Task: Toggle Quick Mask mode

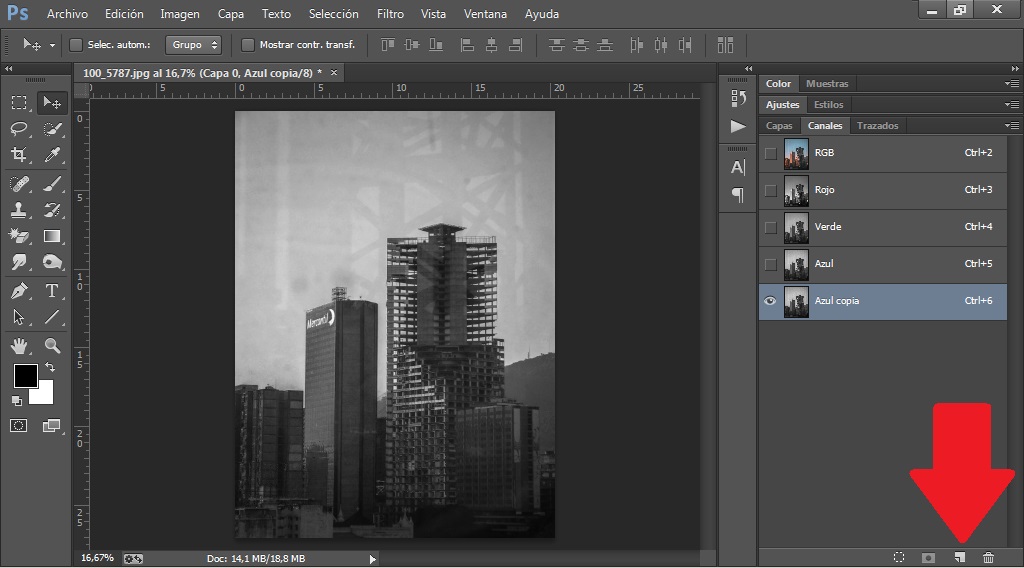Action: (x=18, y=426)
